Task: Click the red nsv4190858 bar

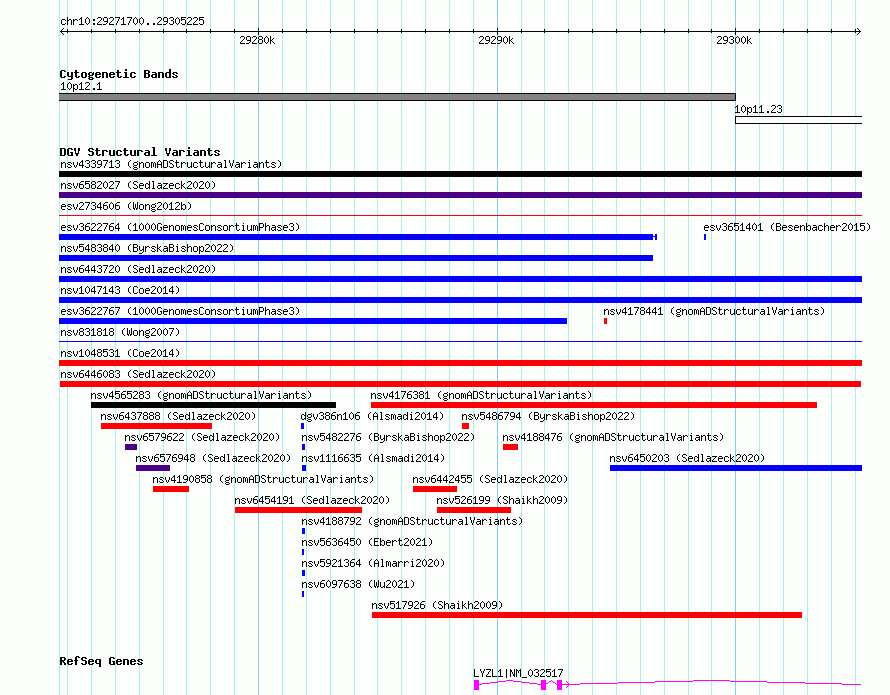Action: pos(171,489)
